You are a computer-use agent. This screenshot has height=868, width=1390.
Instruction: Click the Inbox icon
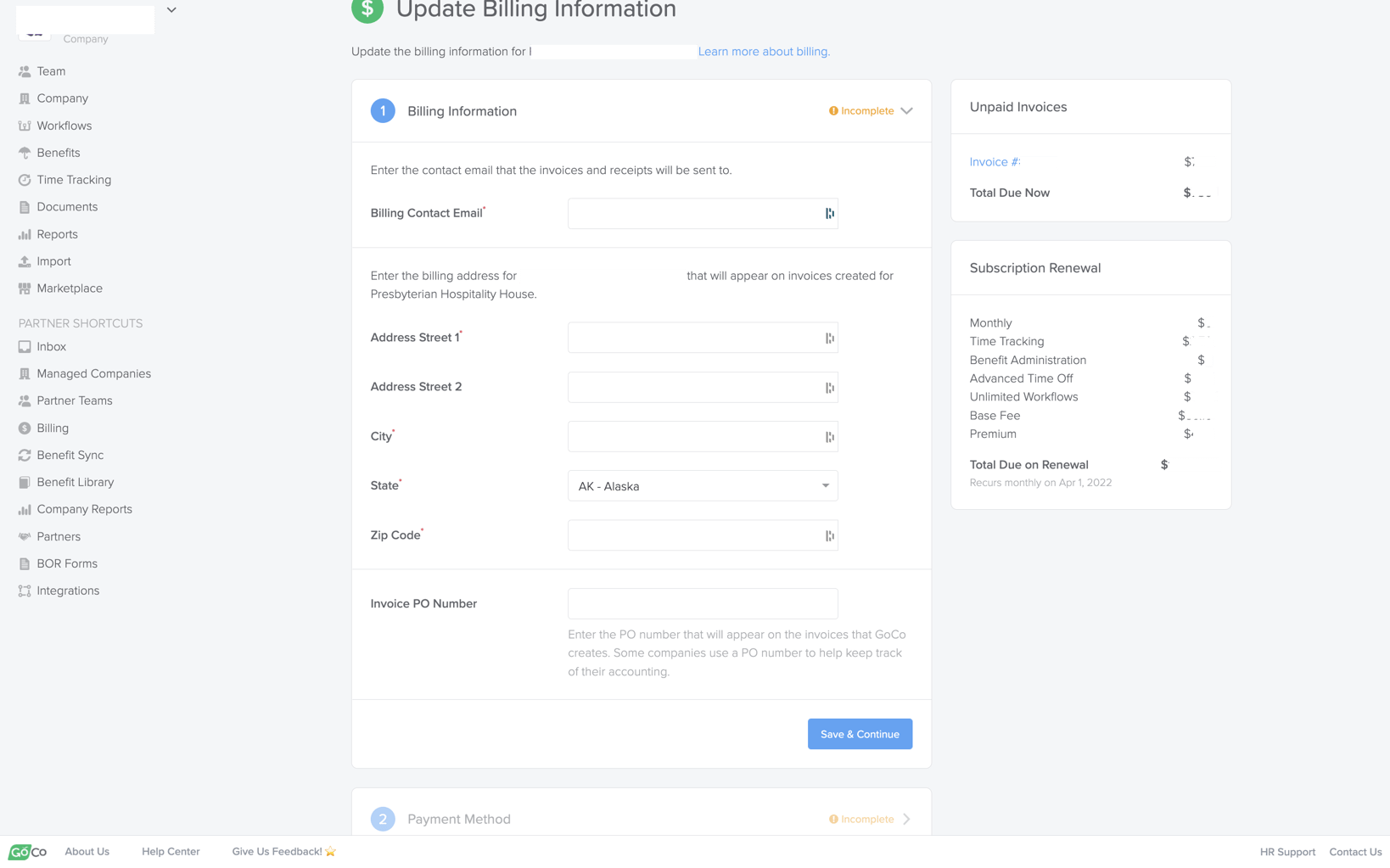pos(25,347)
